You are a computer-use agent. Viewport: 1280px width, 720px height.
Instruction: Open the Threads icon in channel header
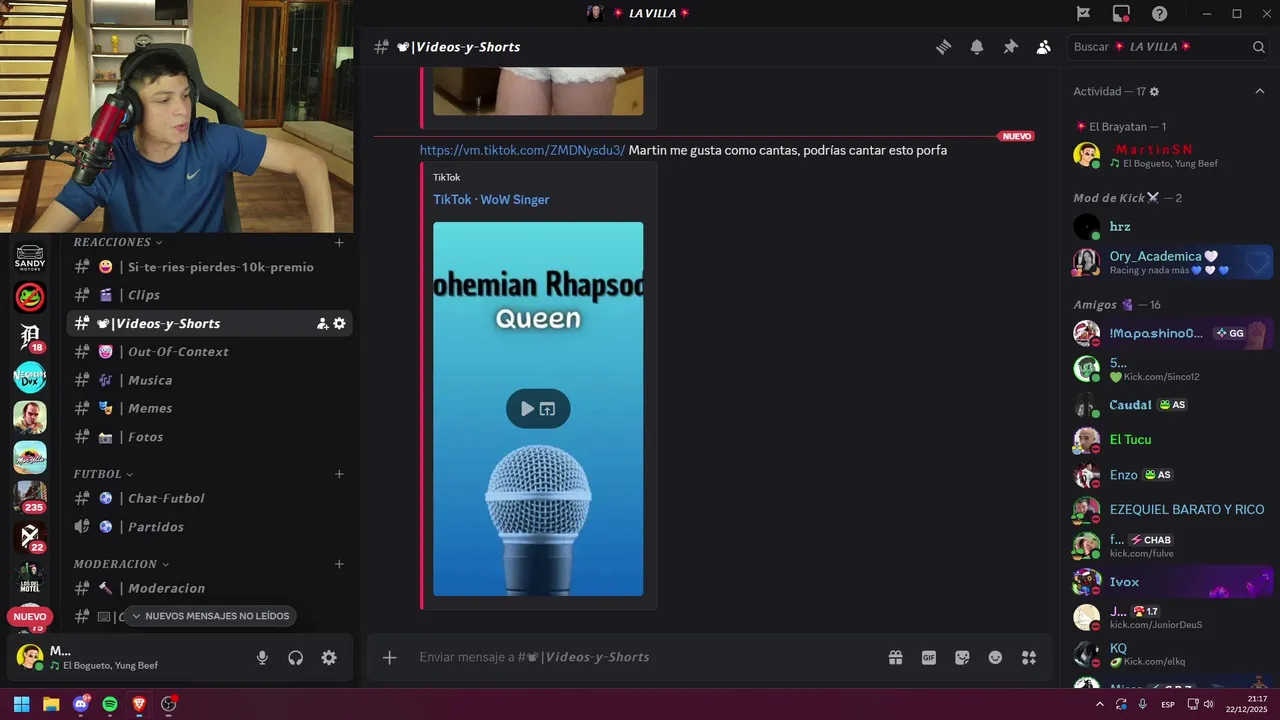pyautogui.click(x=943, y=47)
